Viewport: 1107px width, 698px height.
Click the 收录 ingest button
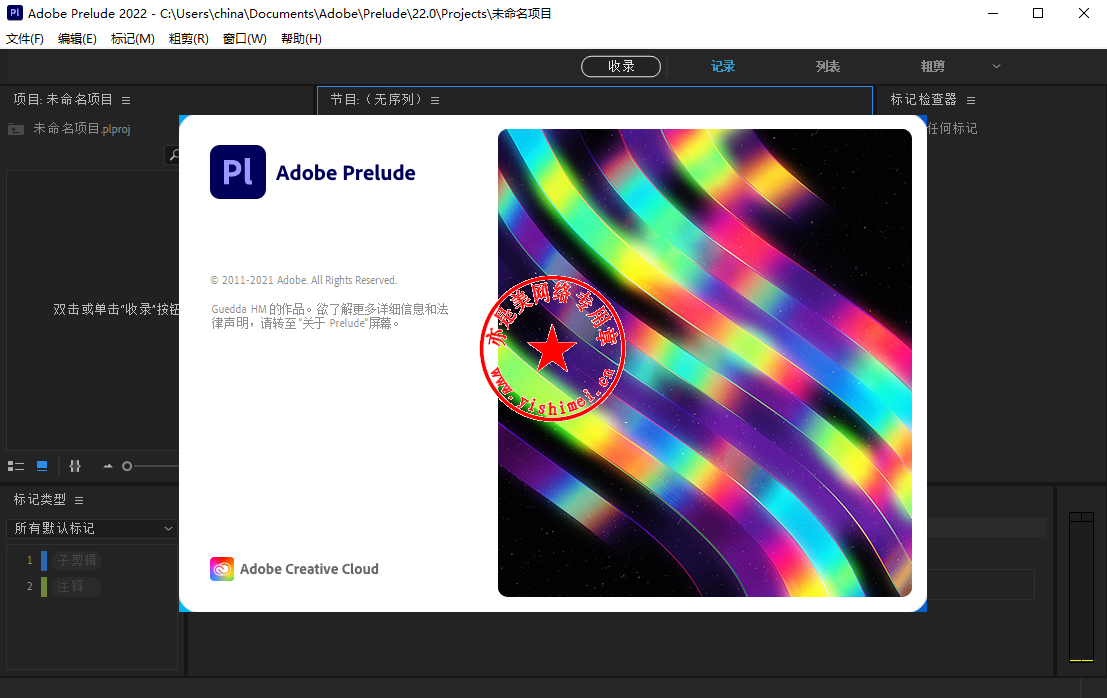click(x=621, y=66)
